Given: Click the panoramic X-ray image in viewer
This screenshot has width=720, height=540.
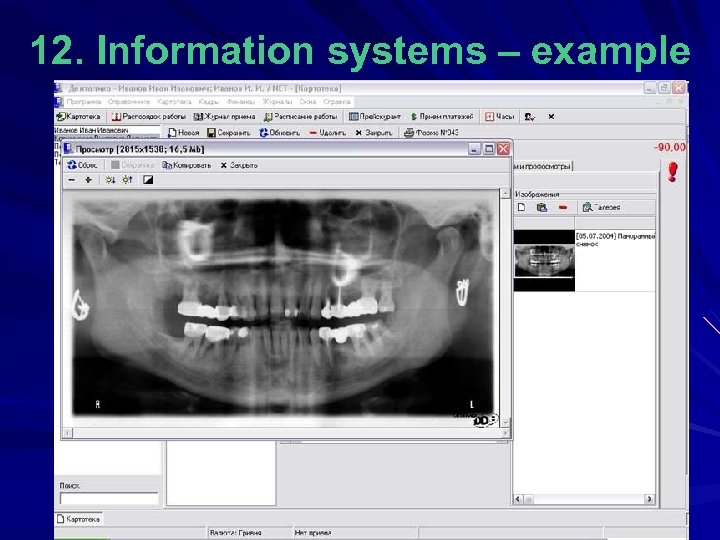Looking at the screenshot, I should click(x=282, y=307).
